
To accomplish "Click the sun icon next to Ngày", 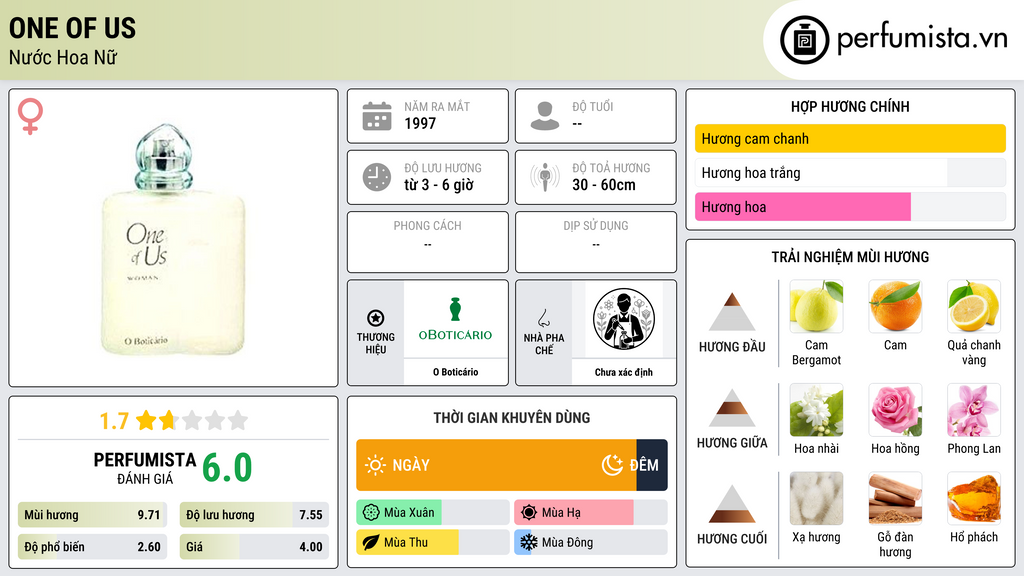I will 375,465.
